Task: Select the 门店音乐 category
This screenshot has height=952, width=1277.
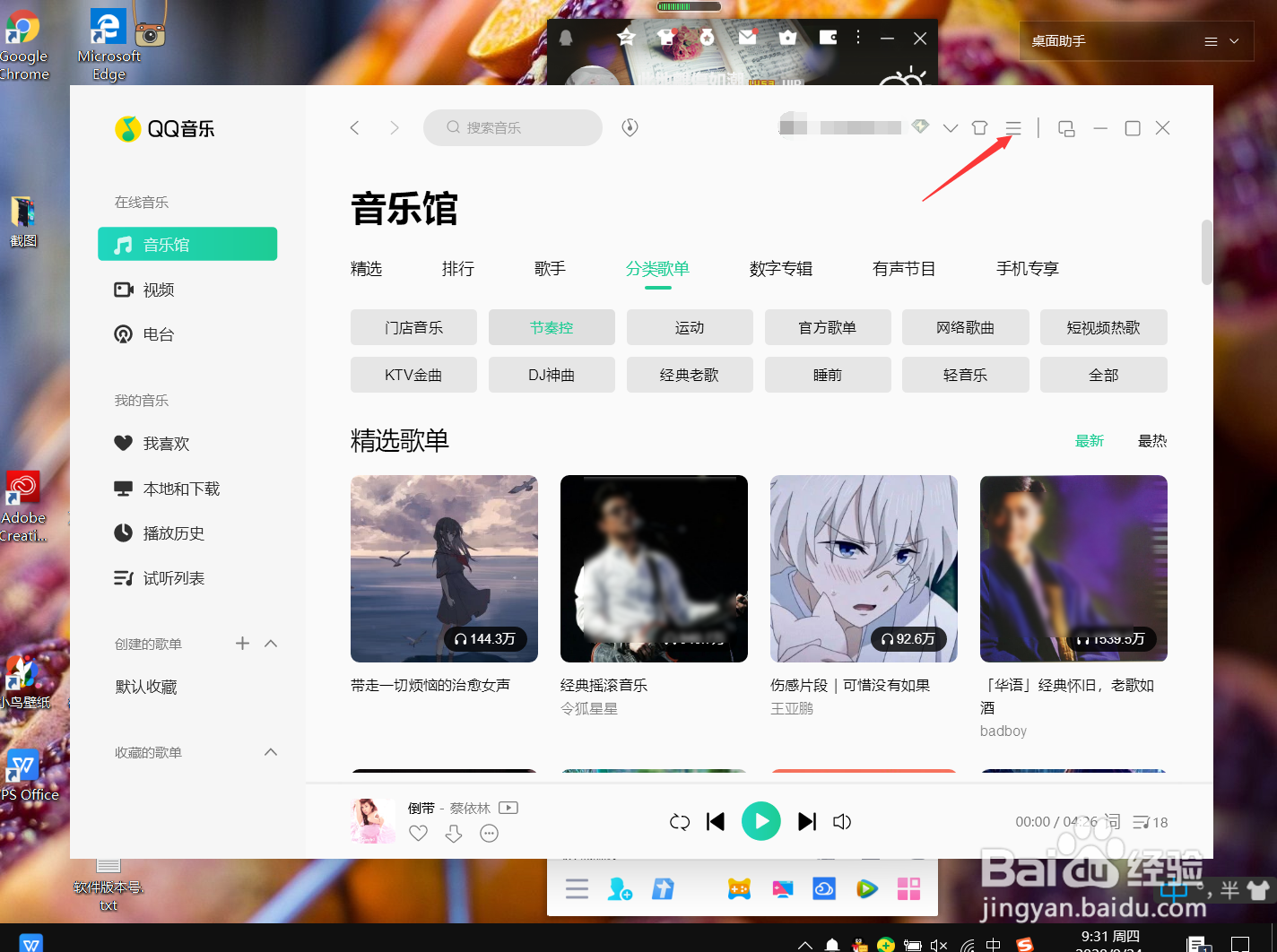Action: 413,327
